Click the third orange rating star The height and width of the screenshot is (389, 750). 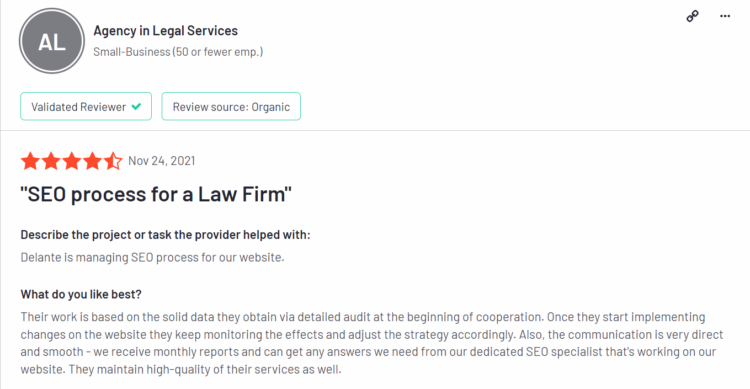tap(71, 161)
